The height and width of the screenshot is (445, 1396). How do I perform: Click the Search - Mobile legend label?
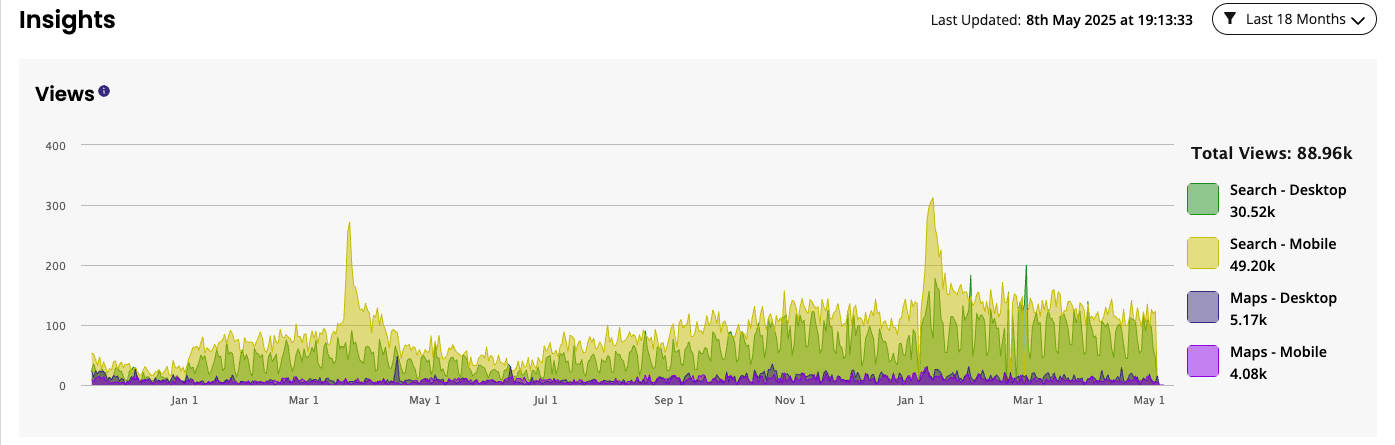[1283, 244]
